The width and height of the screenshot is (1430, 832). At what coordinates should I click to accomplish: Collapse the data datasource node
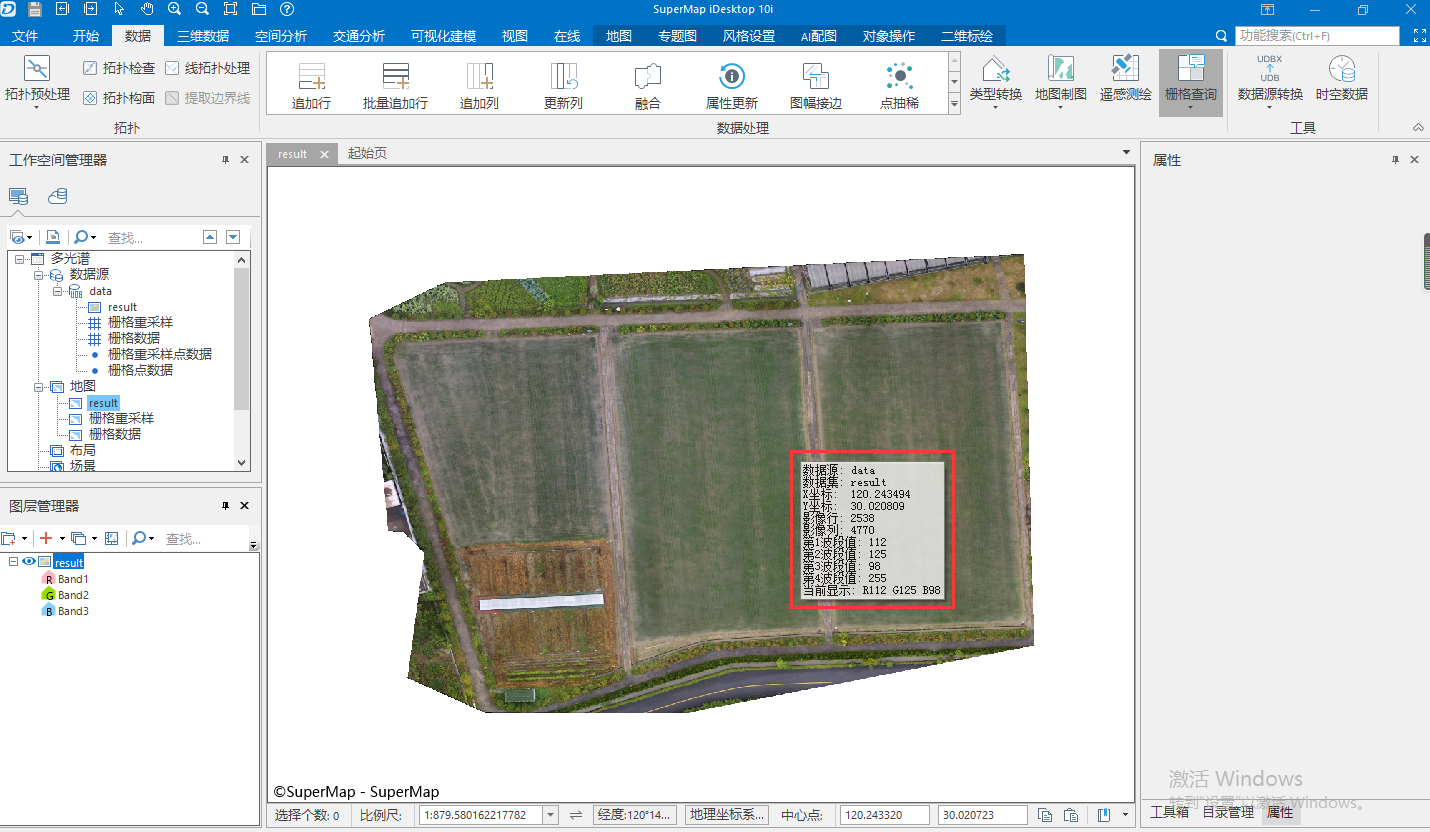[x=57, y=291]
